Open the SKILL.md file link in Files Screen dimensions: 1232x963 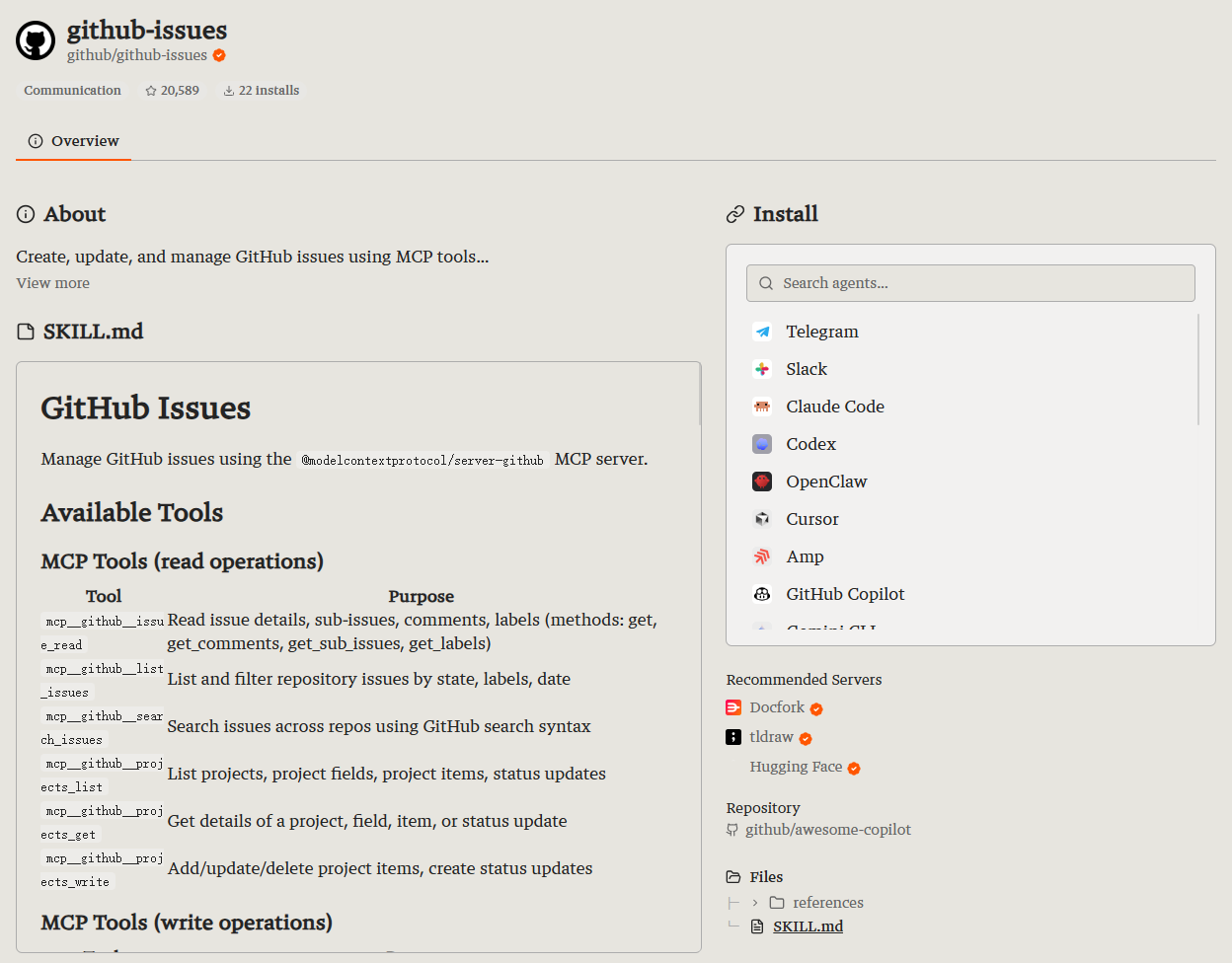tap(808, 926)
